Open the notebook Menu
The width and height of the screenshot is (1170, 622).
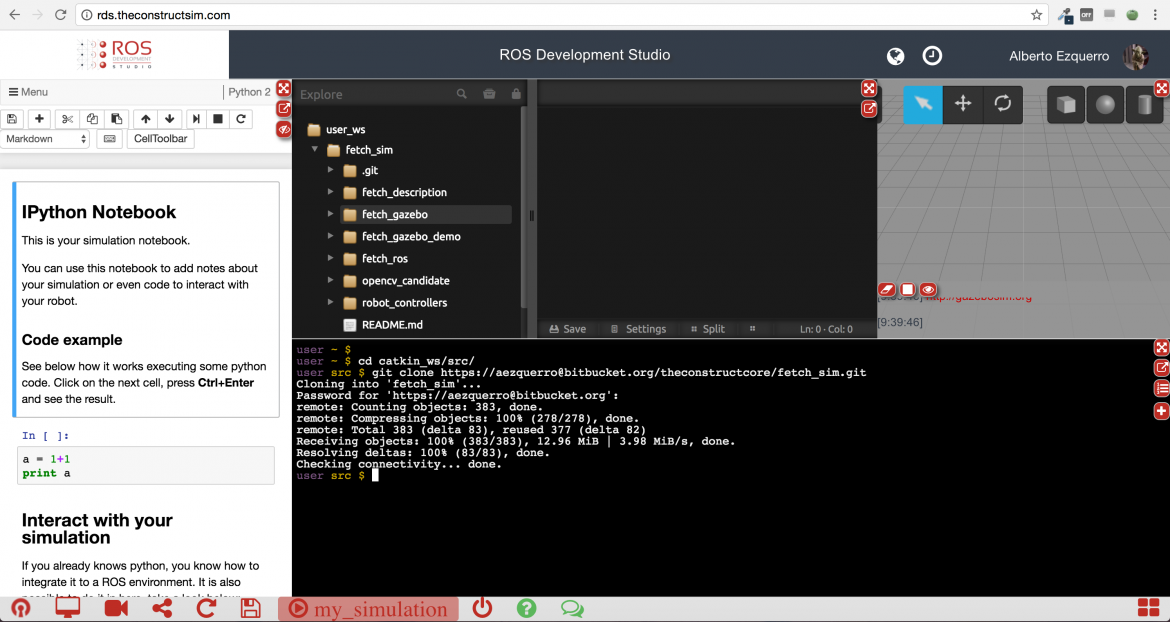click(x=28, y=92)
